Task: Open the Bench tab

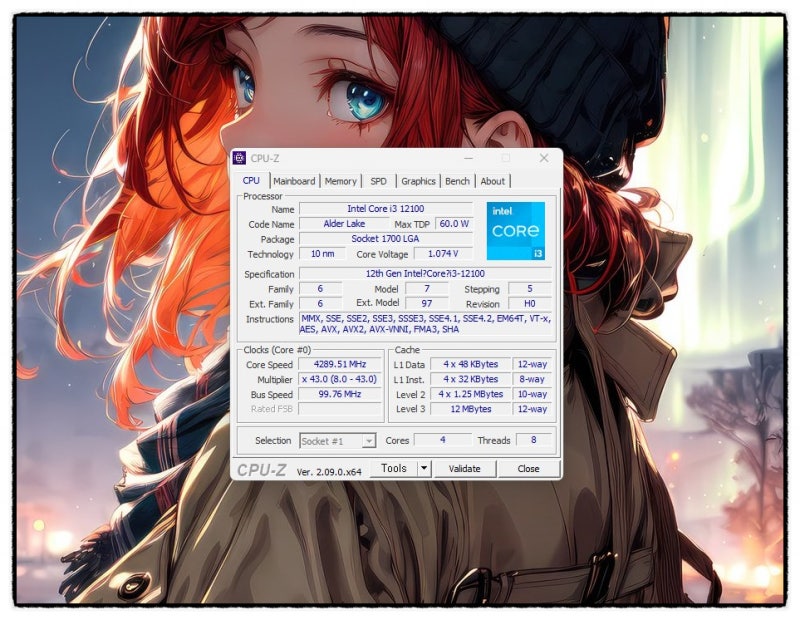Action: click(457, 181)
